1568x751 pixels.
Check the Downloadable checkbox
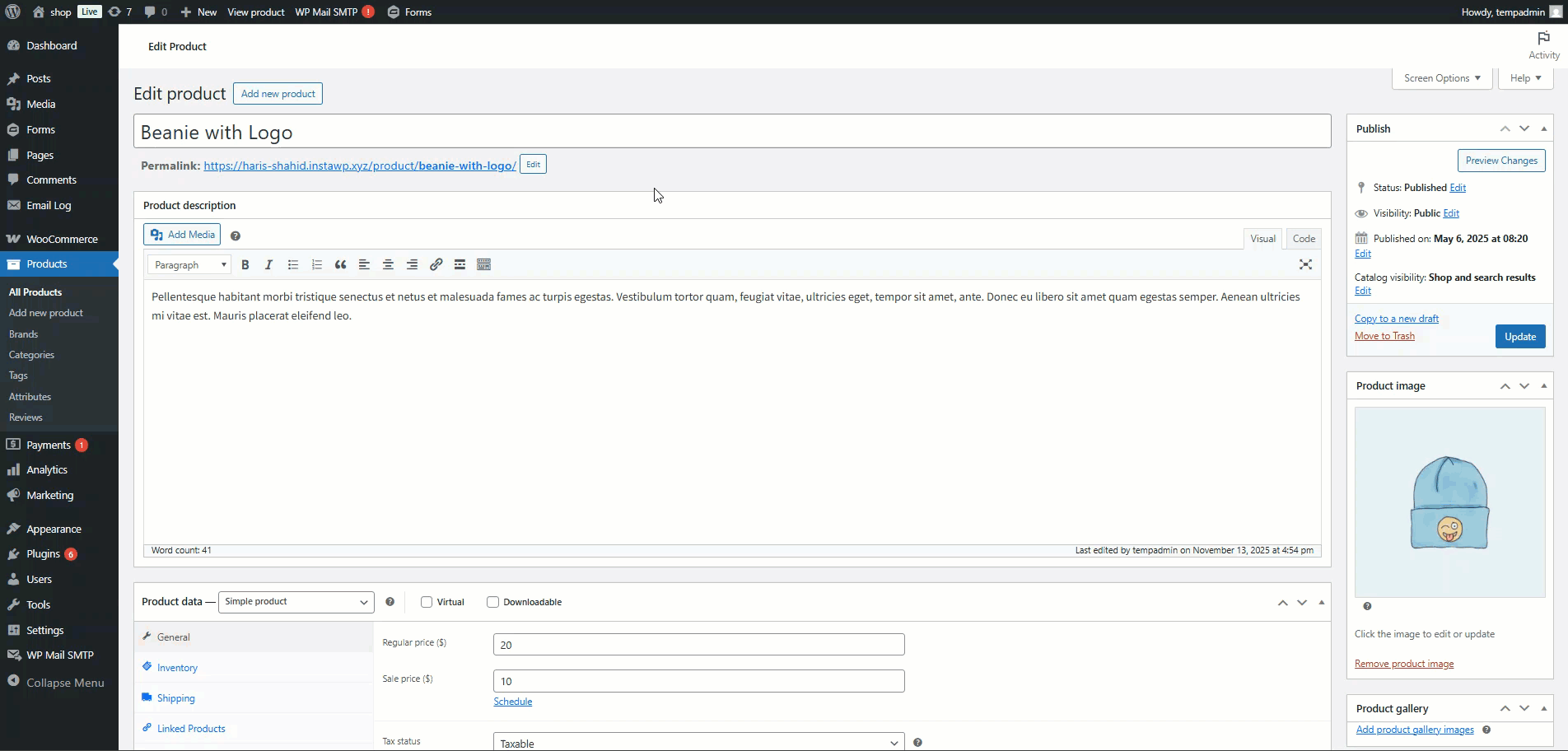(x=492, y=602)
